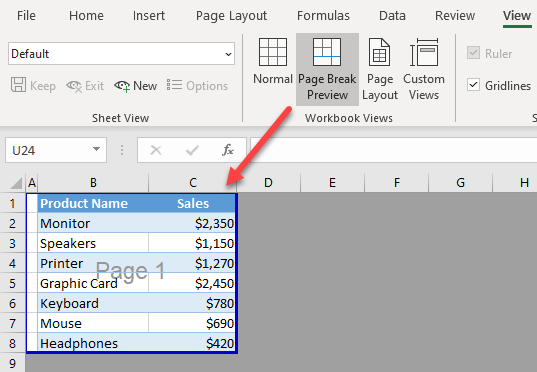
Task: Select the Monitor cell
Action: point(93,223)
